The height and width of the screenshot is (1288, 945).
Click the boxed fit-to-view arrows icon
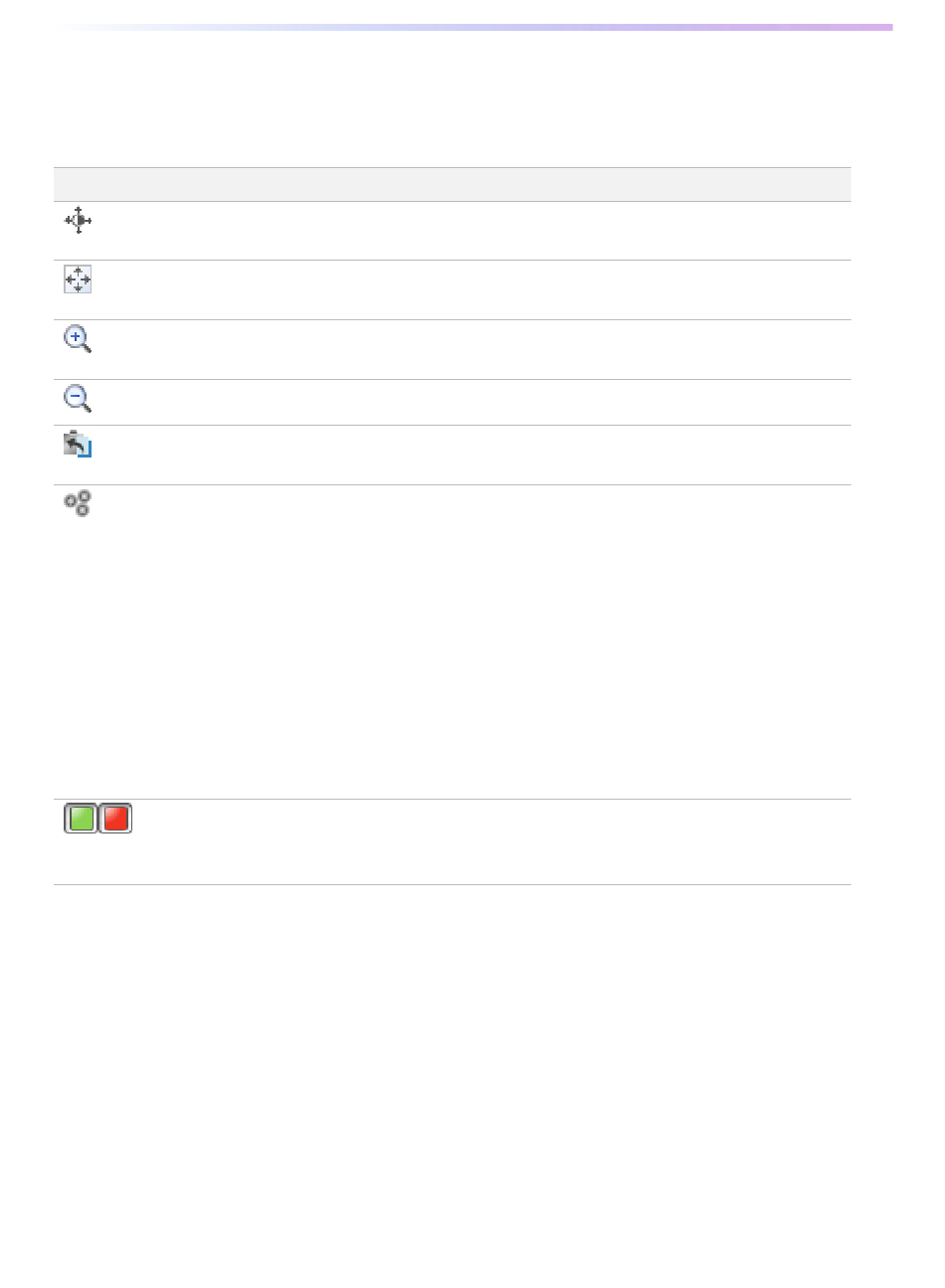click(x=78, y=279)
